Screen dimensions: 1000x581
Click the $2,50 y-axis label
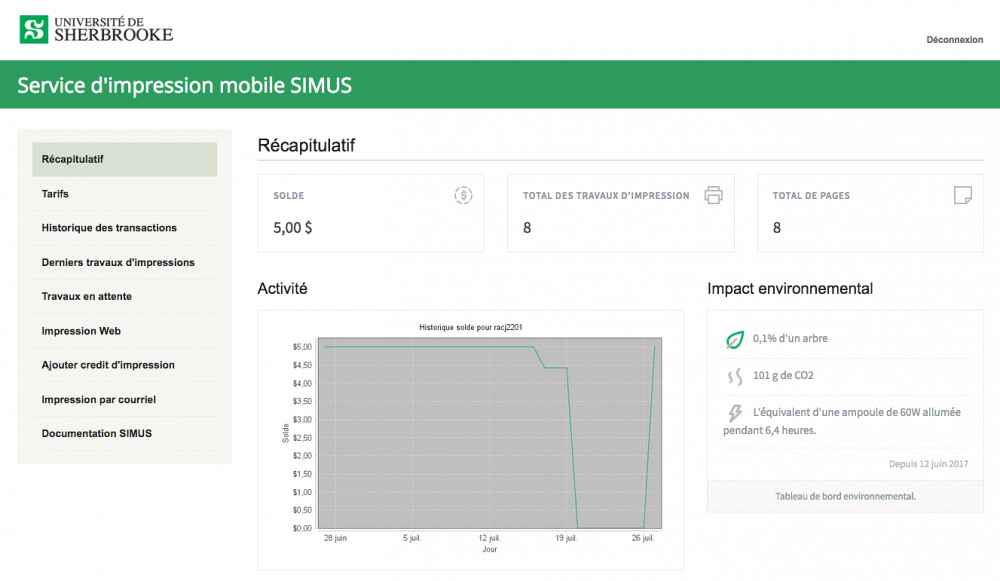coord(302,438)
